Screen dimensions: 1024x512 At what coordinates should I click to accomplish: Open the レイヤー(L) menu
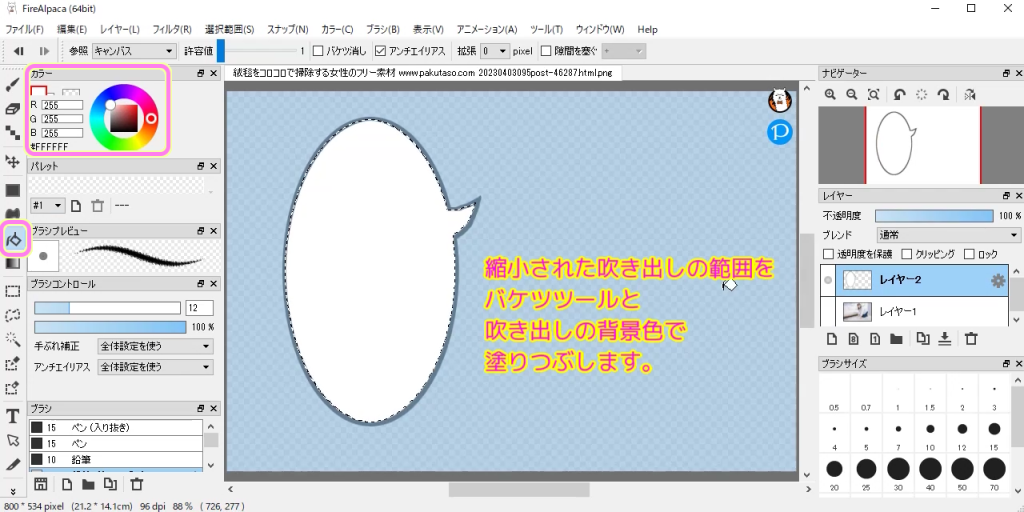point(120,29)
